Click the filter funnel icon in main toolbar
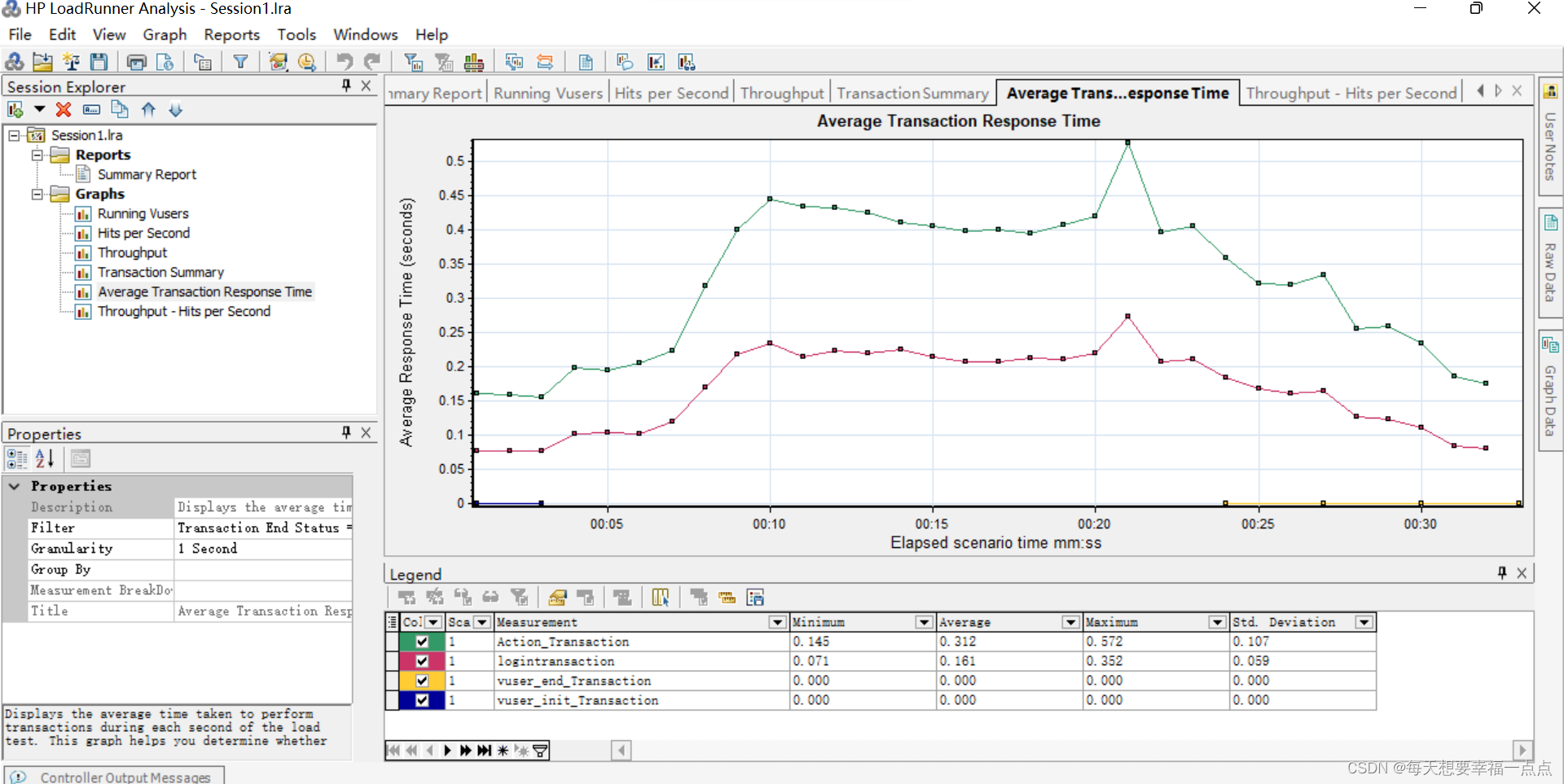 pos(240,62)
